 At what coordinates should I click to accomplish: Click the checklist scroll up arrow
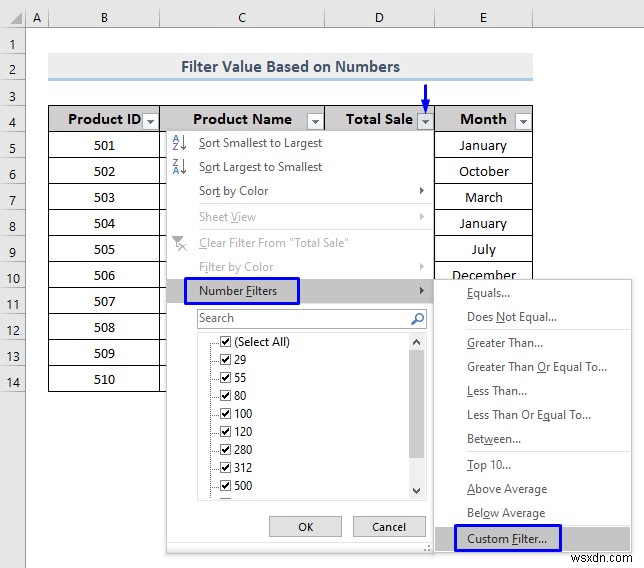coord(416,342)
